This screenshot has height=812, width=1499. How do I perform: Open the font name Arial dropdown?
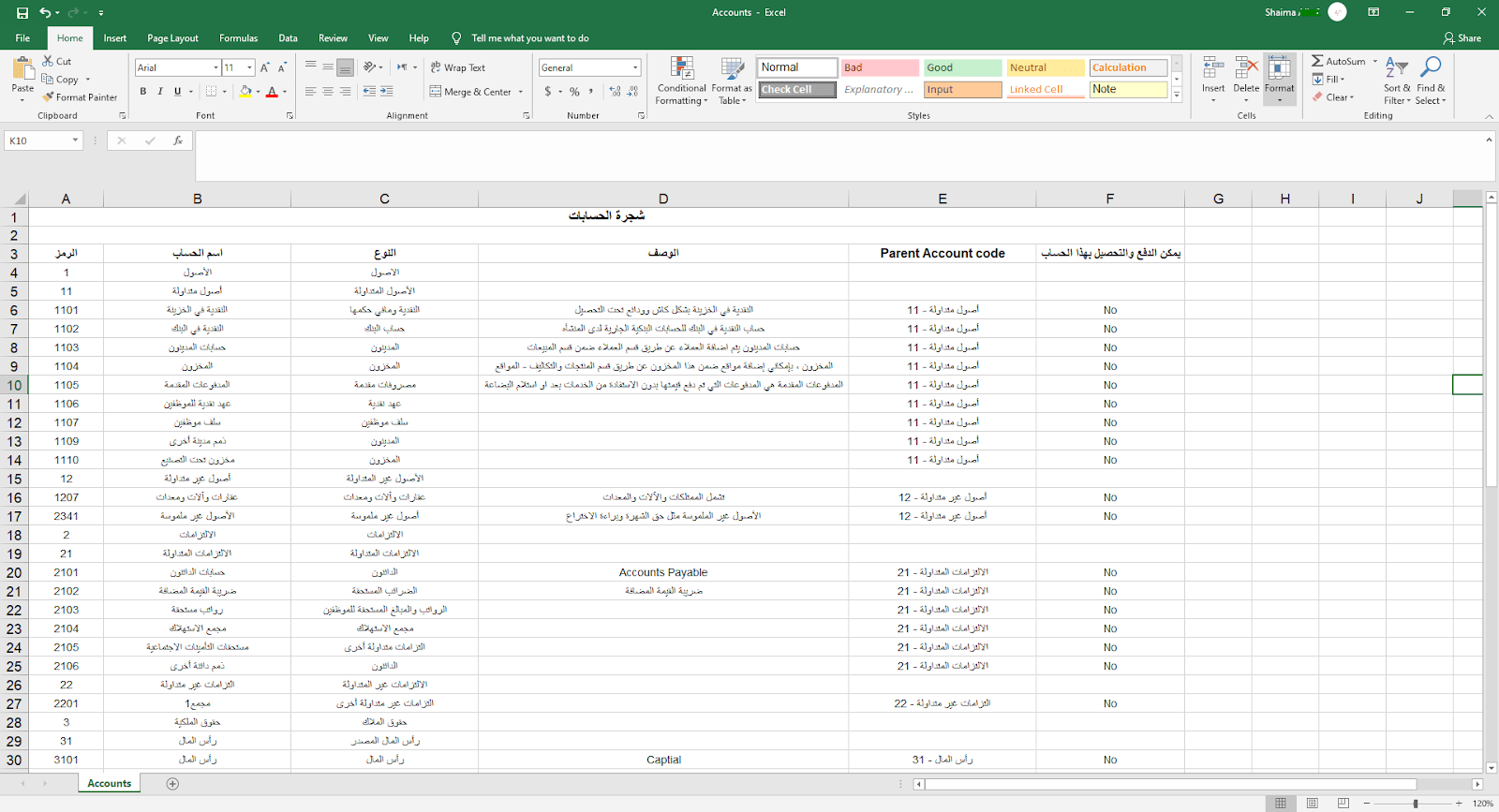pos(215,67)
